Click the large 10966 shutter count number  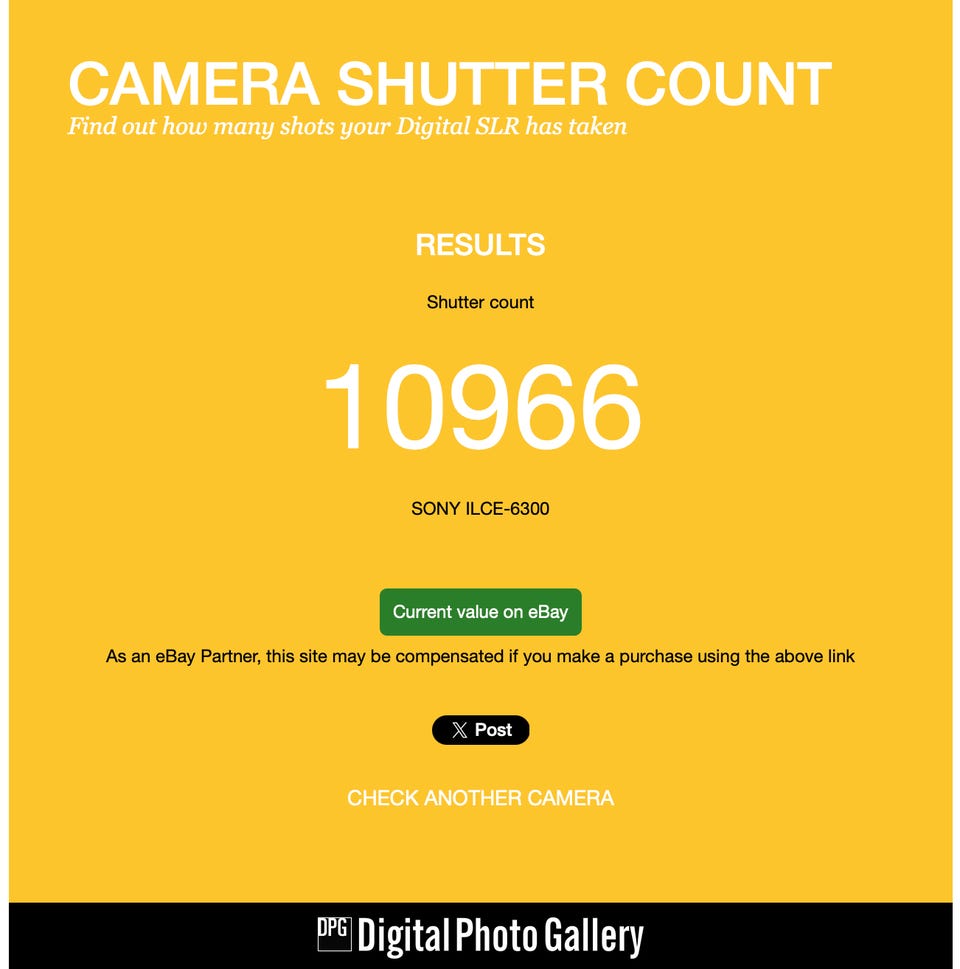pos(482,407)
